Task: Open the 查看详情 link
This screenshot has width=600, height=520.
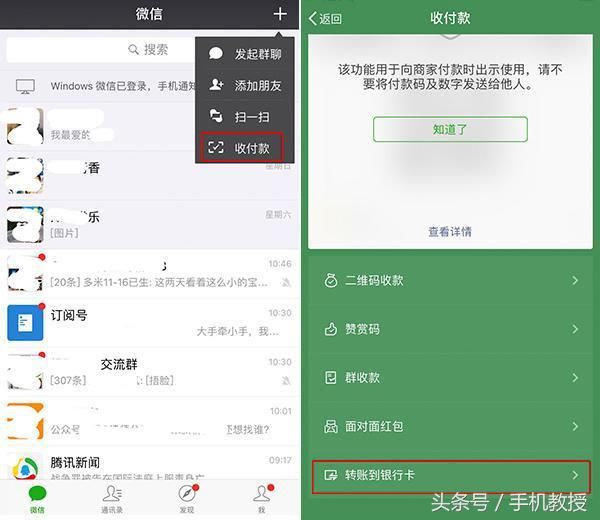Action: tap(450, 231)
